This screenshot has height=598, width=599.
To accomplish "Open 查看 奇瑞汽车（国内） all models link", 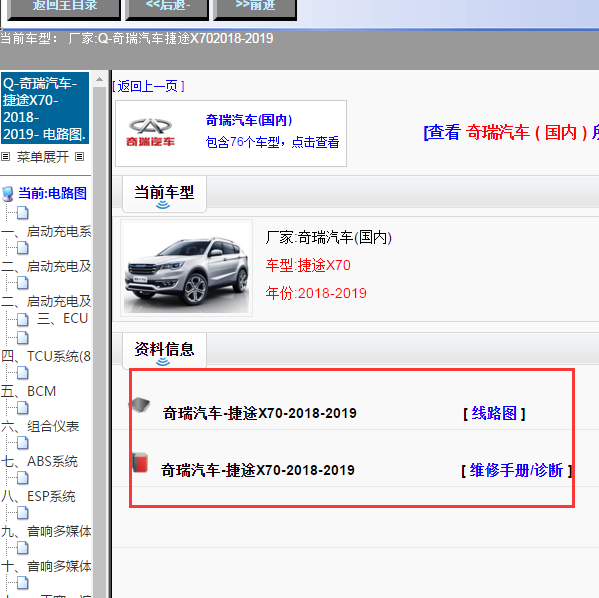I will point(511,133).
